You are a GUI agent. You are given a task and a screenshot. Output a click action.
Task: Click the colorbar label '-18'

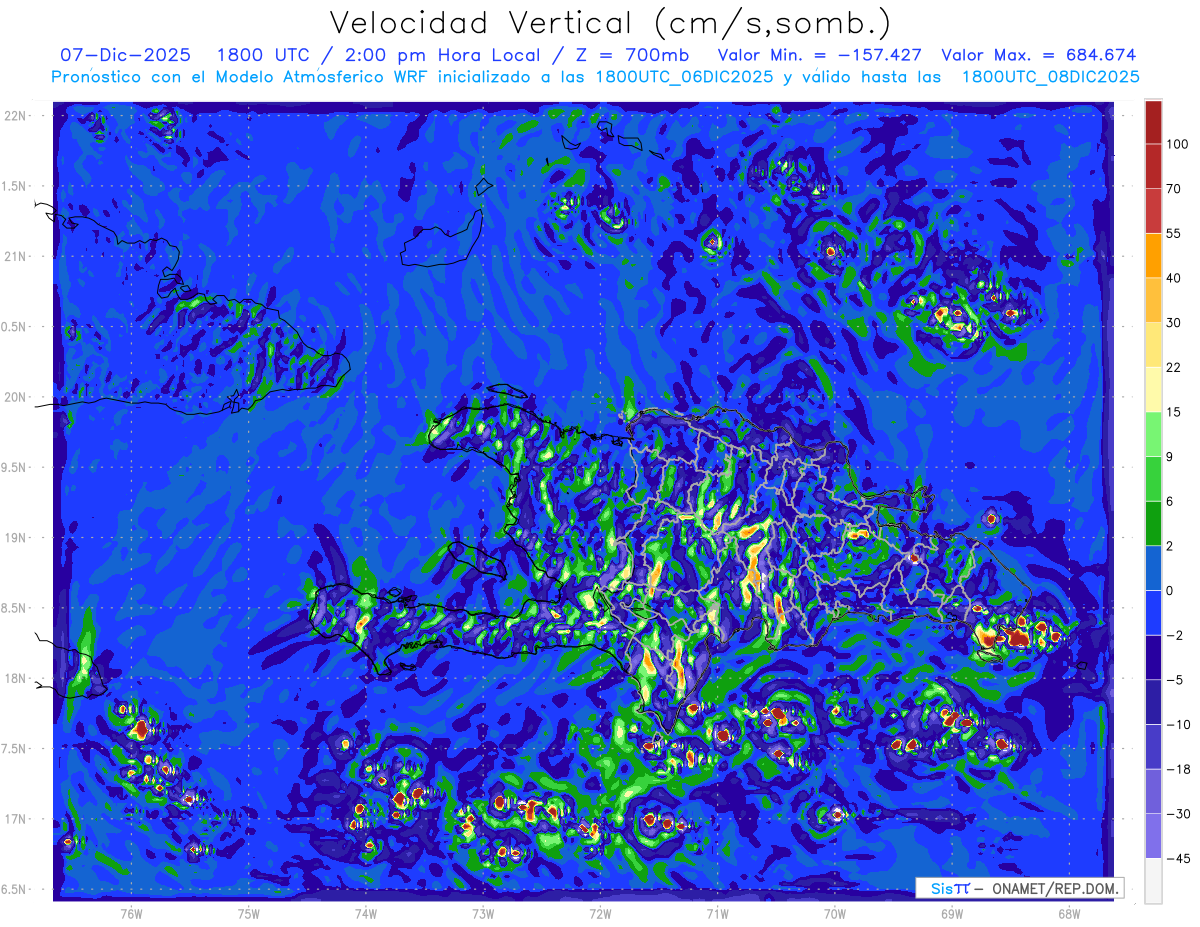1177,769
